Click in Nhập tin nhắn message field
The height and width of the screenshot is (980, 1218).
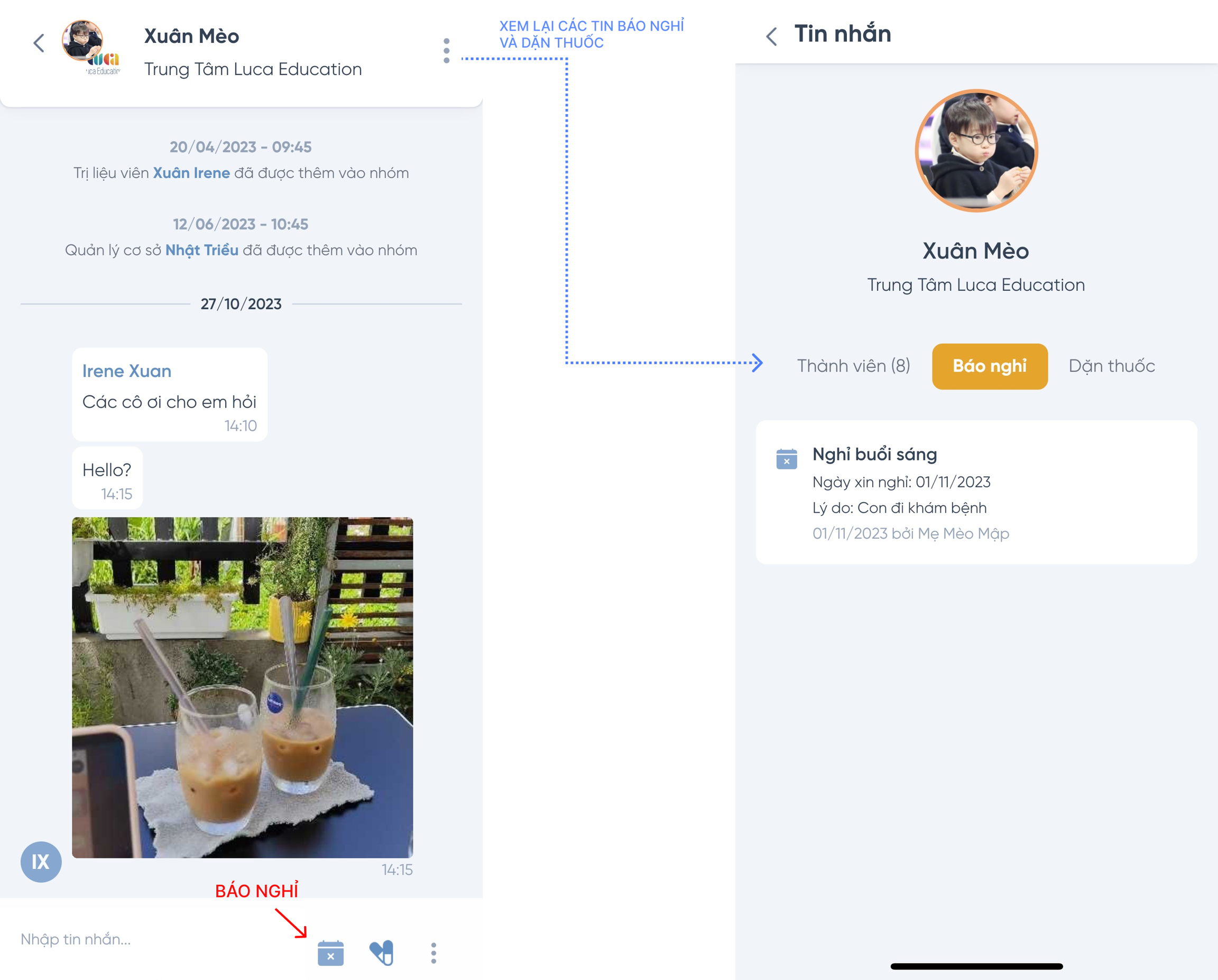pyautogui.click(x=158, y=939)
